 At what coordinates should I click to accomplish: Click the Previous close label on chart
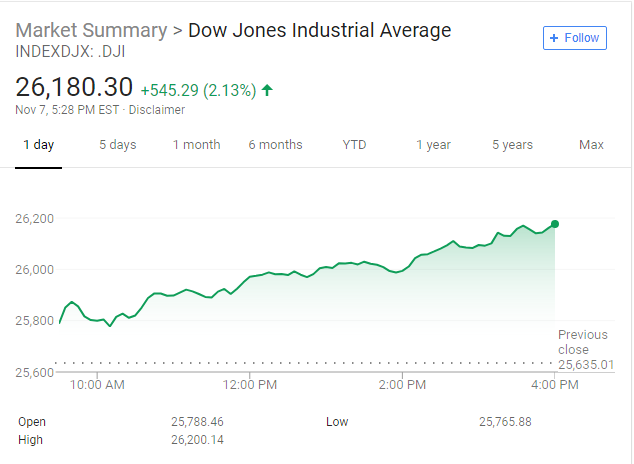[583, 342]
